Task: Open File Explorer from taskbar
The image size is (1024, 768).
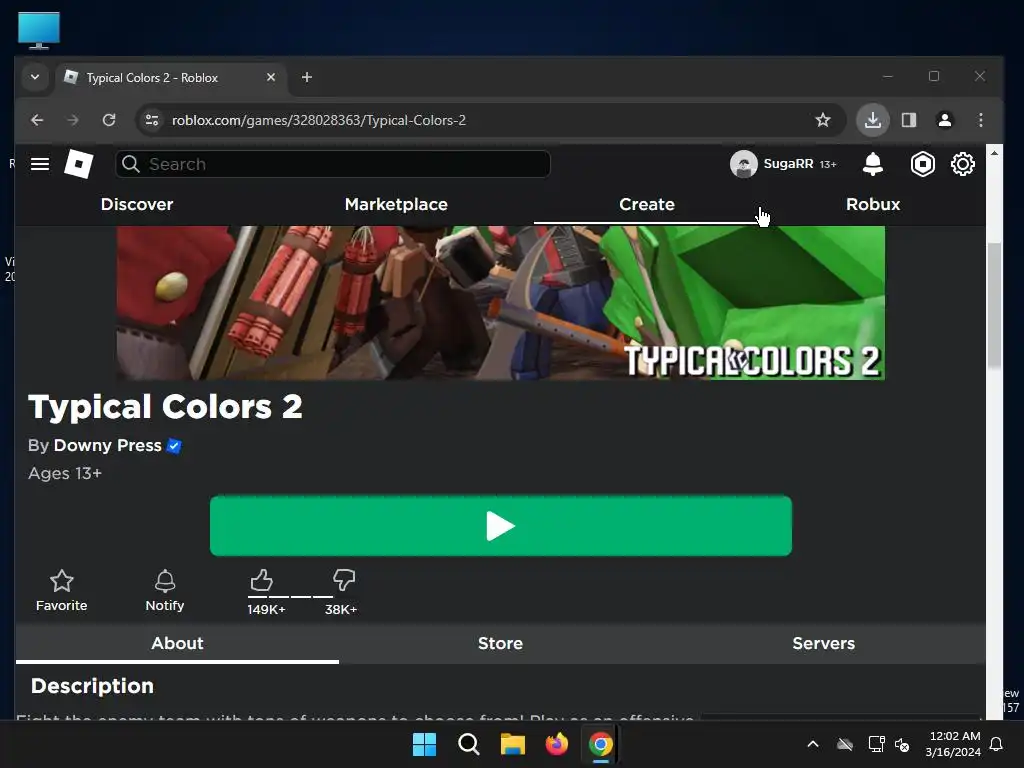Action: click(x=513, y=744)
